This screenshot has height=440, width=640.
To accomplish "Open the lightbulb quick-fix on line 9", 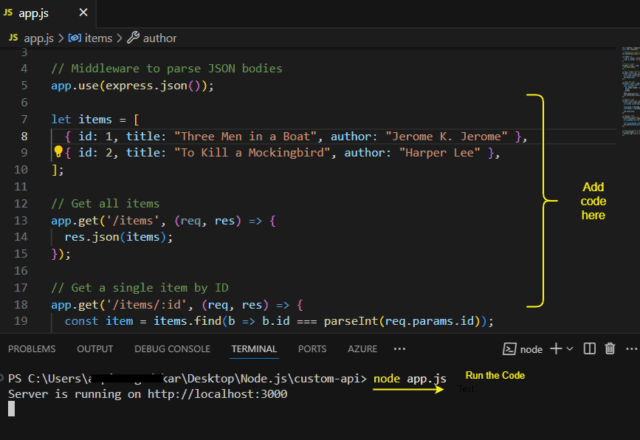I will (x=58, y=152).
